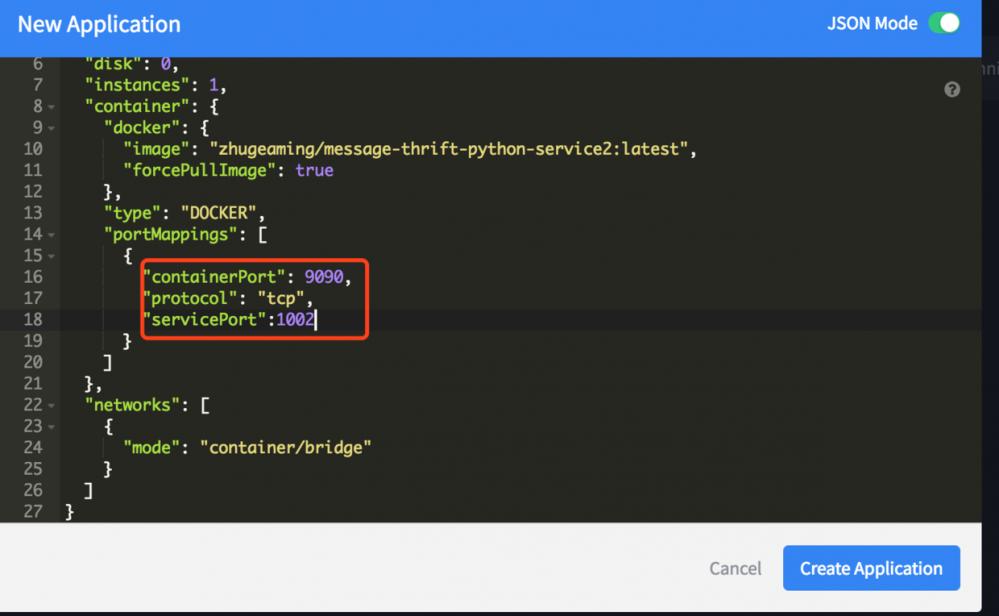Click the "disk" value 0
The height and width of the screenshot is (616, 999).
pos(166,64)
